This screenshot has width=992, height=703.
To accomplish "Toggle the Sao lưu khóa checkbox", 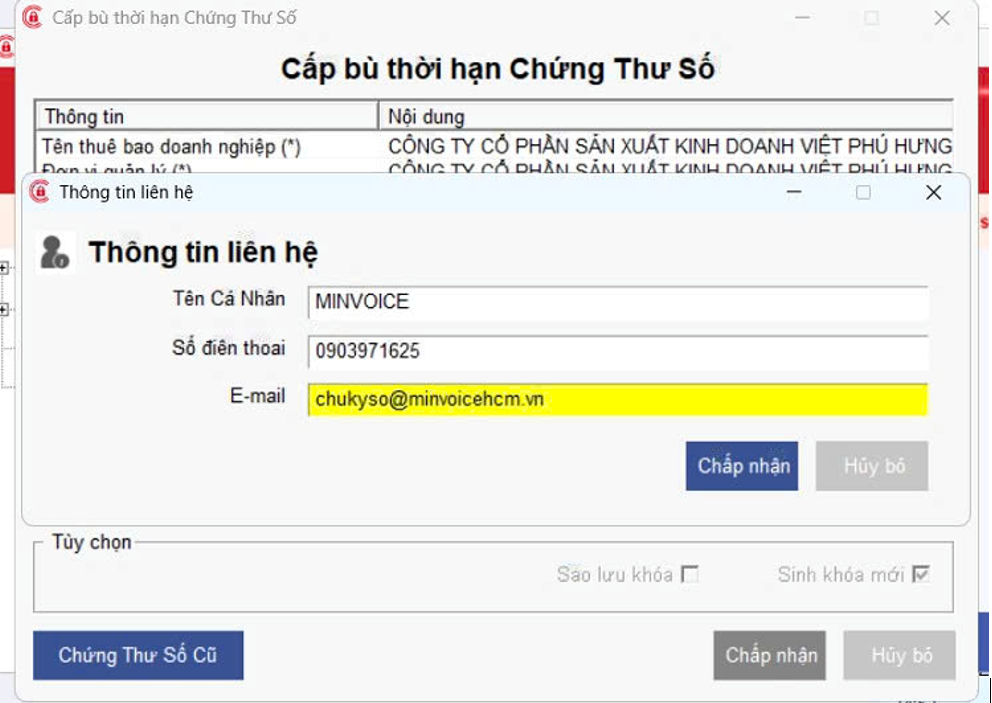I will (x=689, y=574).
